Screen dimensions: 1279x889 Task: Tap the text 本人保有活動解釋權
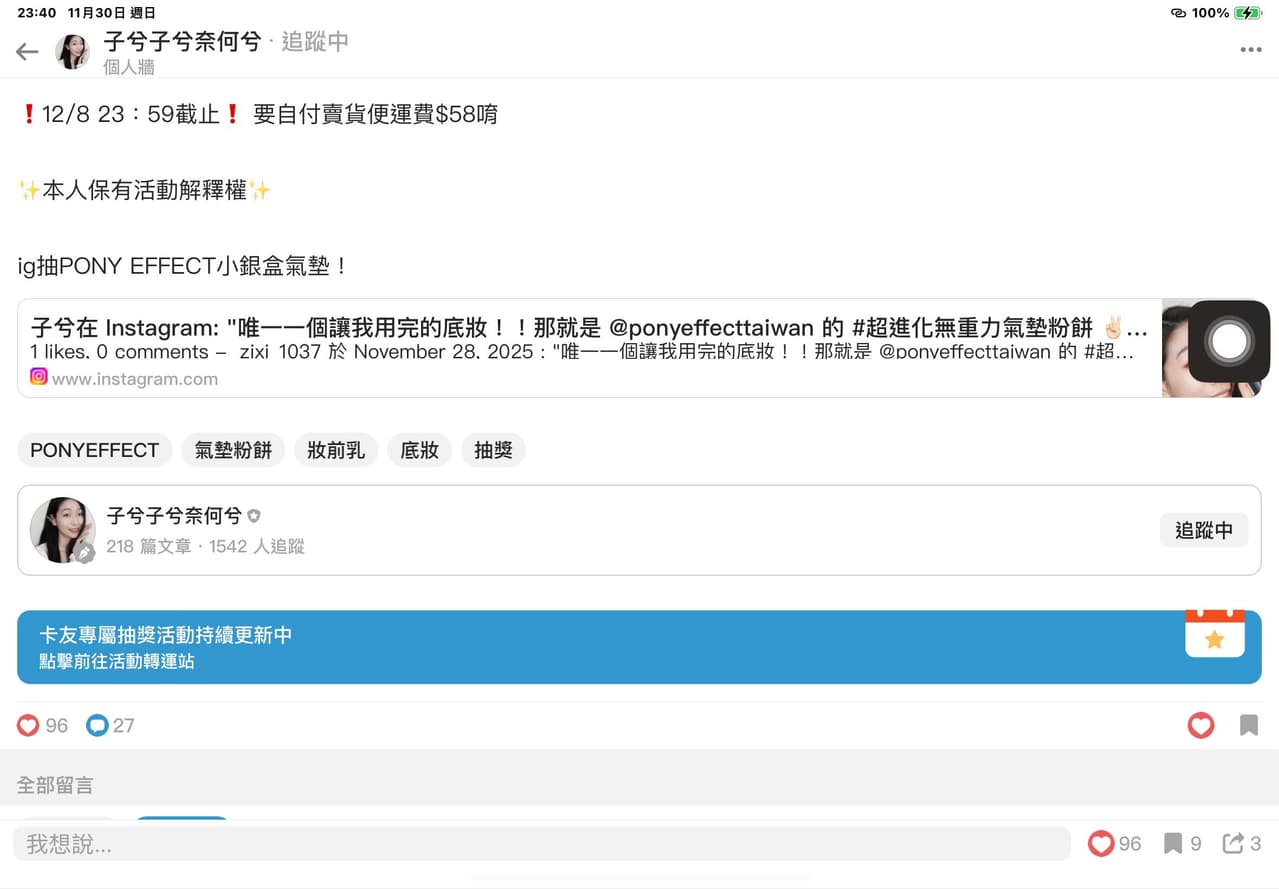point(144,190)
